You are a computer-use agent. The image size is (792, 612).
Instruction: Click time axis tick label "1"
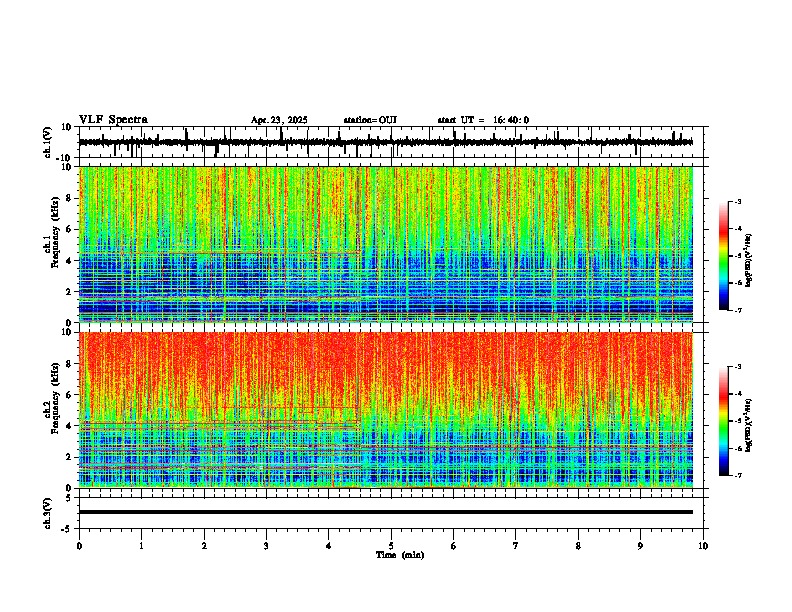pyautogui.click(x=142, y=546)
